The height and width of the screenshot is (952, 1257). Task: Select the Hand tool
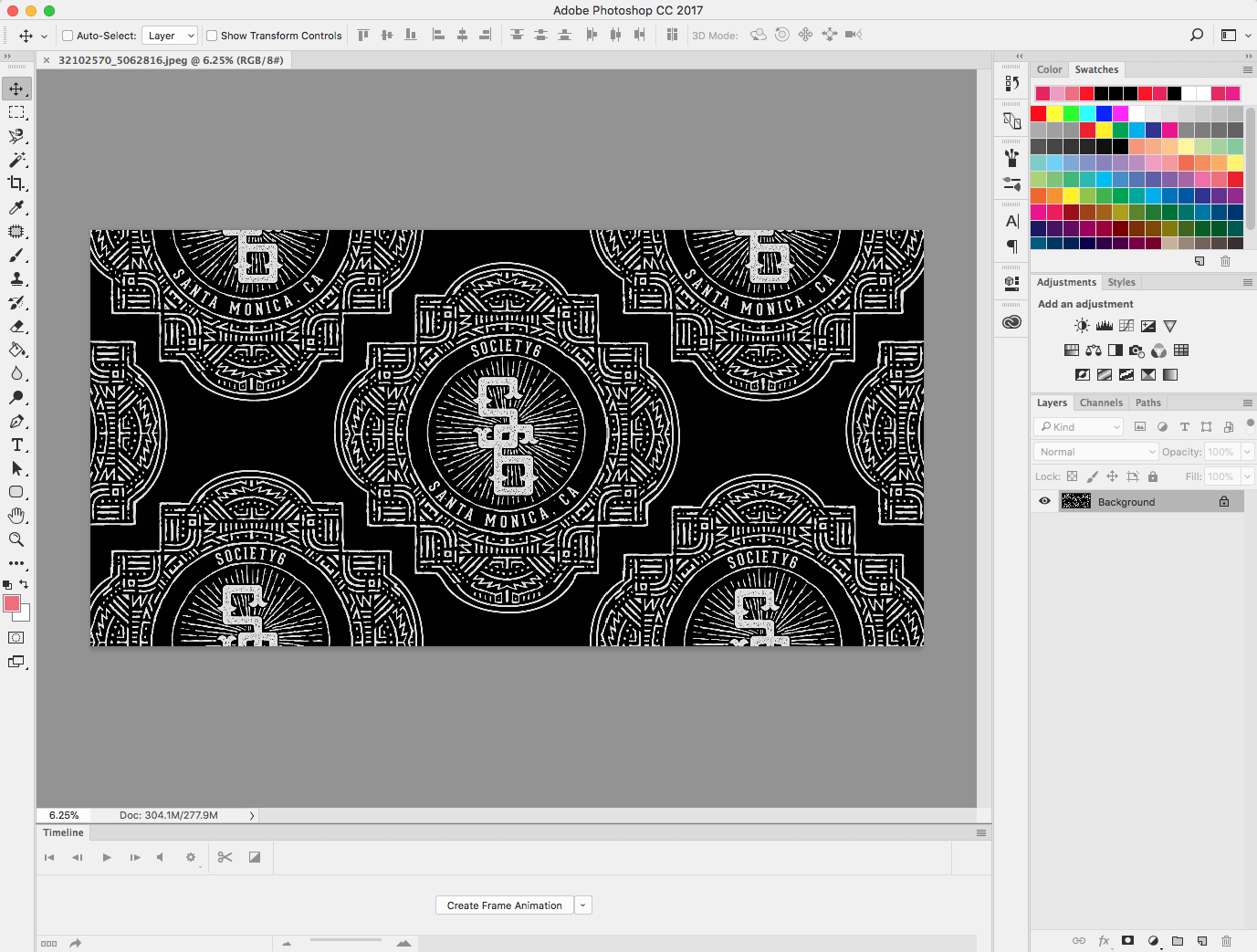(16, 516)
